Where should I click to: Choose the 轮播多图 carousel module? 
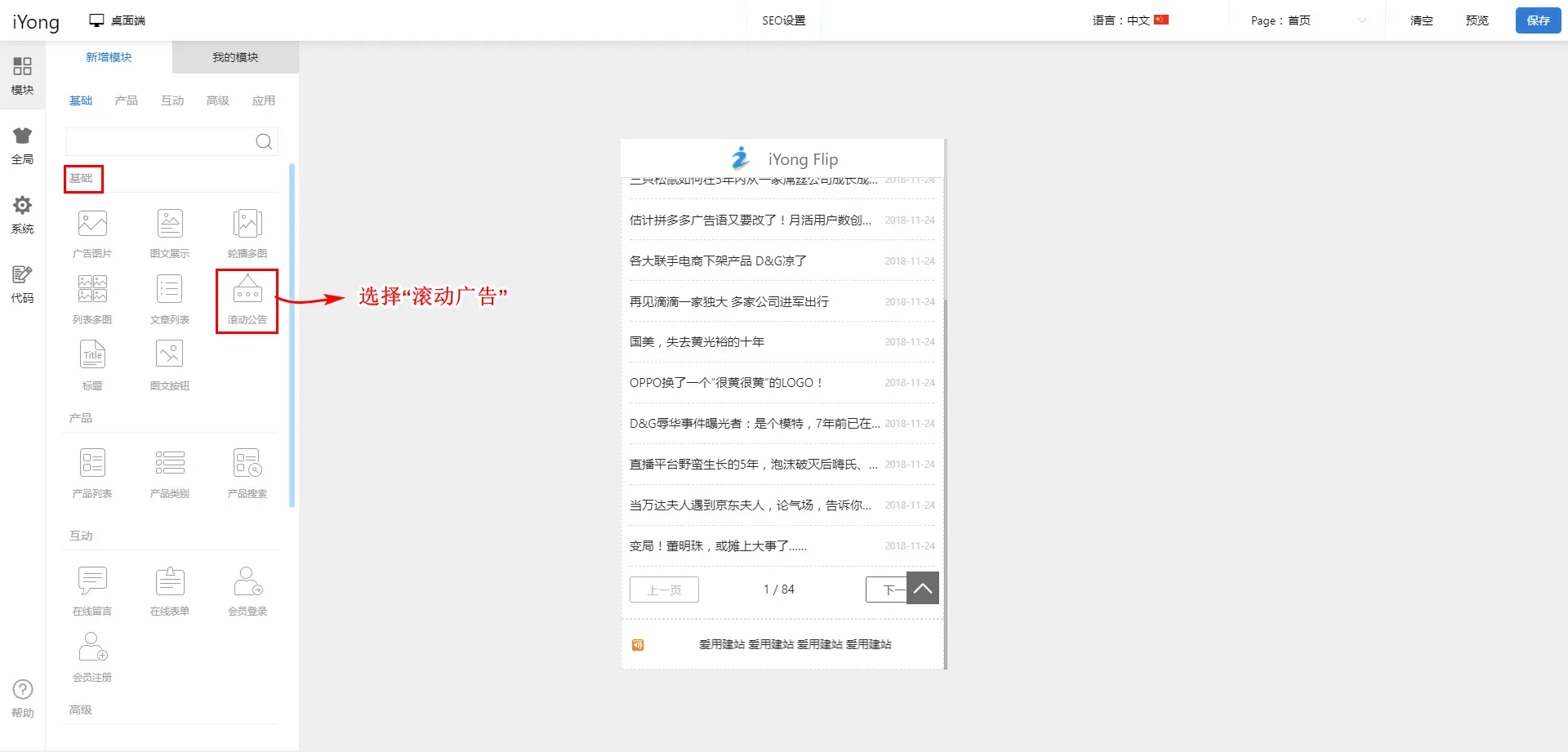click(x=247, y=233)
